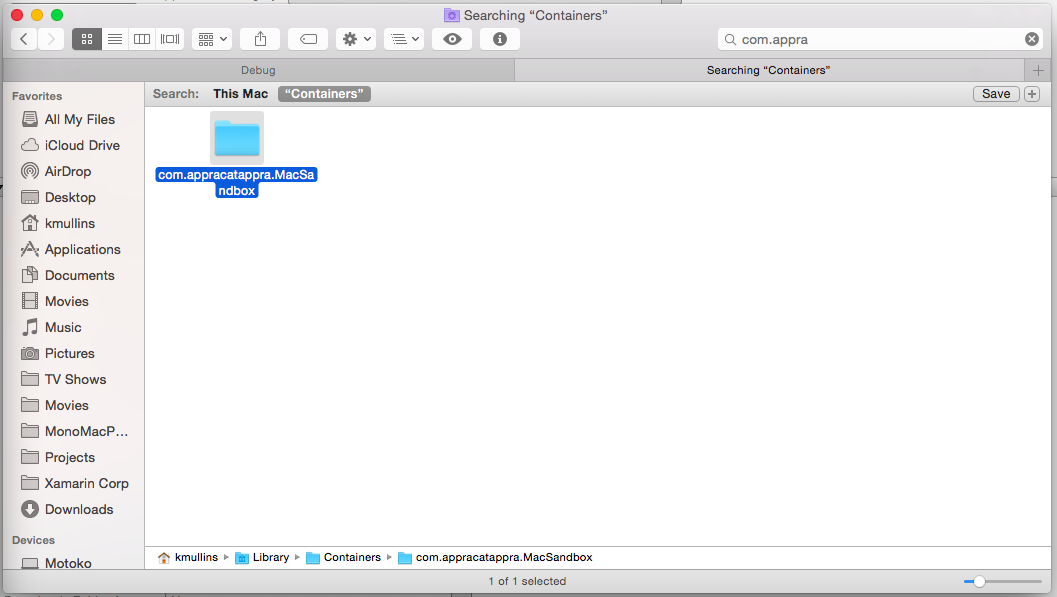Switch to the Debug tab

(x=258, y=70)
